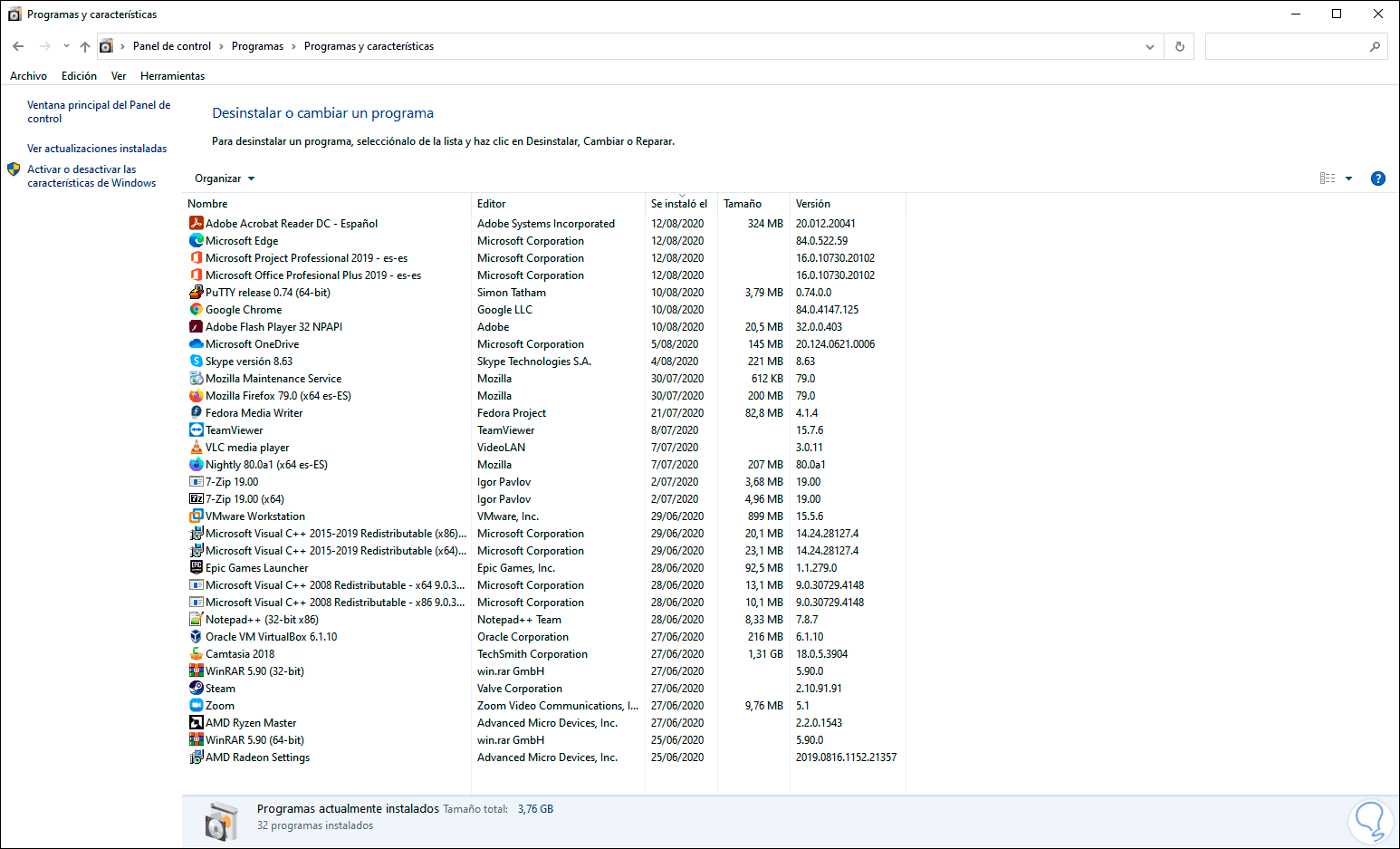Select Microsoft Visual C++ 2008 Redistributable x64 row
The image size is (1400, 849).
pos(545,584)
